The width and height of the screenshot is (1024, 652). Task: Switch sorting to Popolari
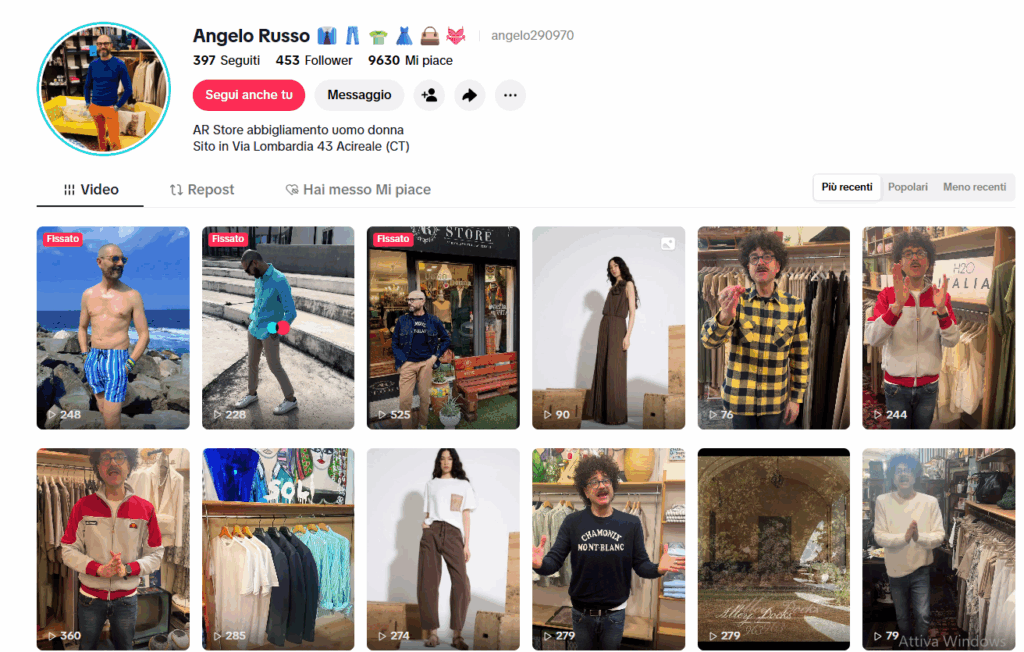[908, 187]
